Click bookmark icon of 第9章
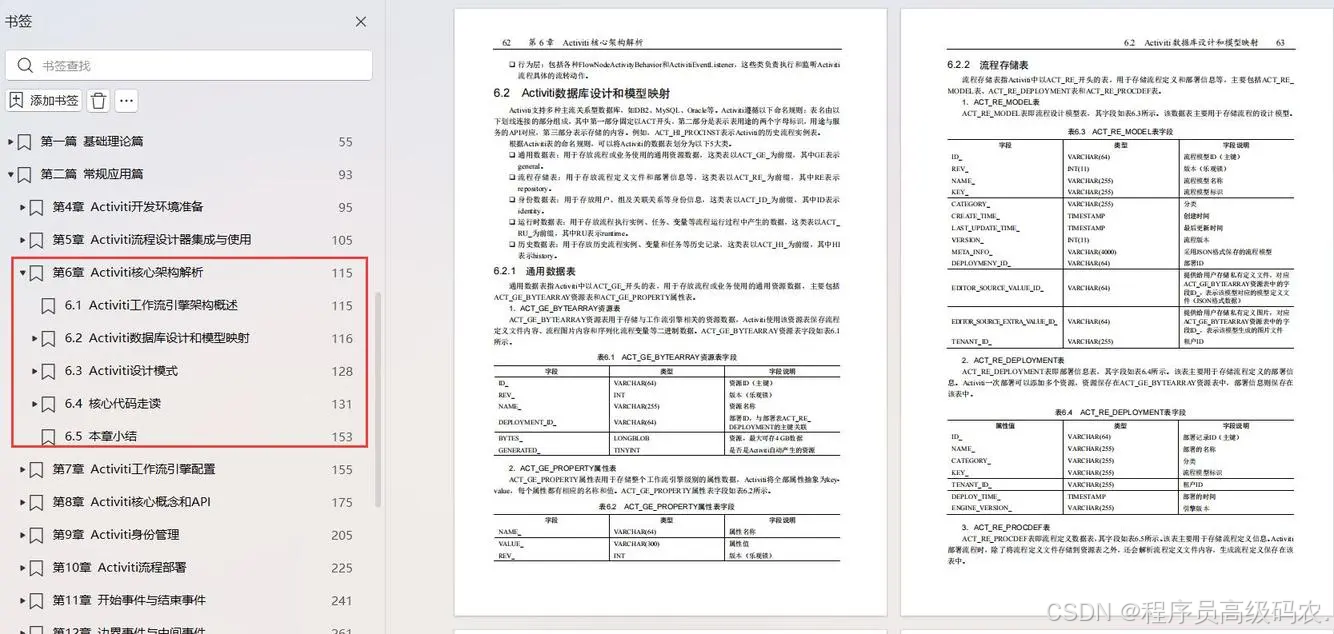 (37, 535)
